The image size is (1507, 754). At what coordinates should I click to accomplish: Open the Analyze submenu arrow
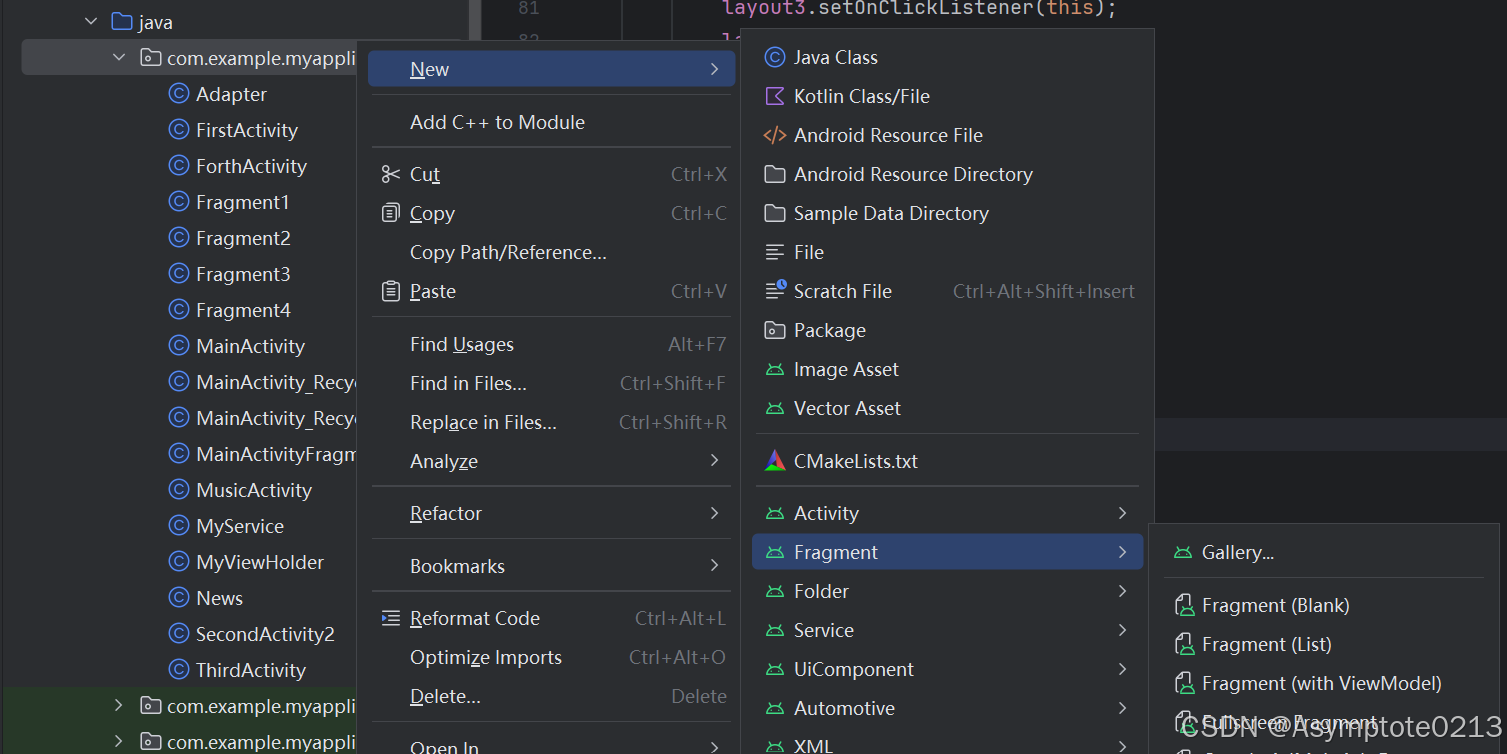click(714, 461)
